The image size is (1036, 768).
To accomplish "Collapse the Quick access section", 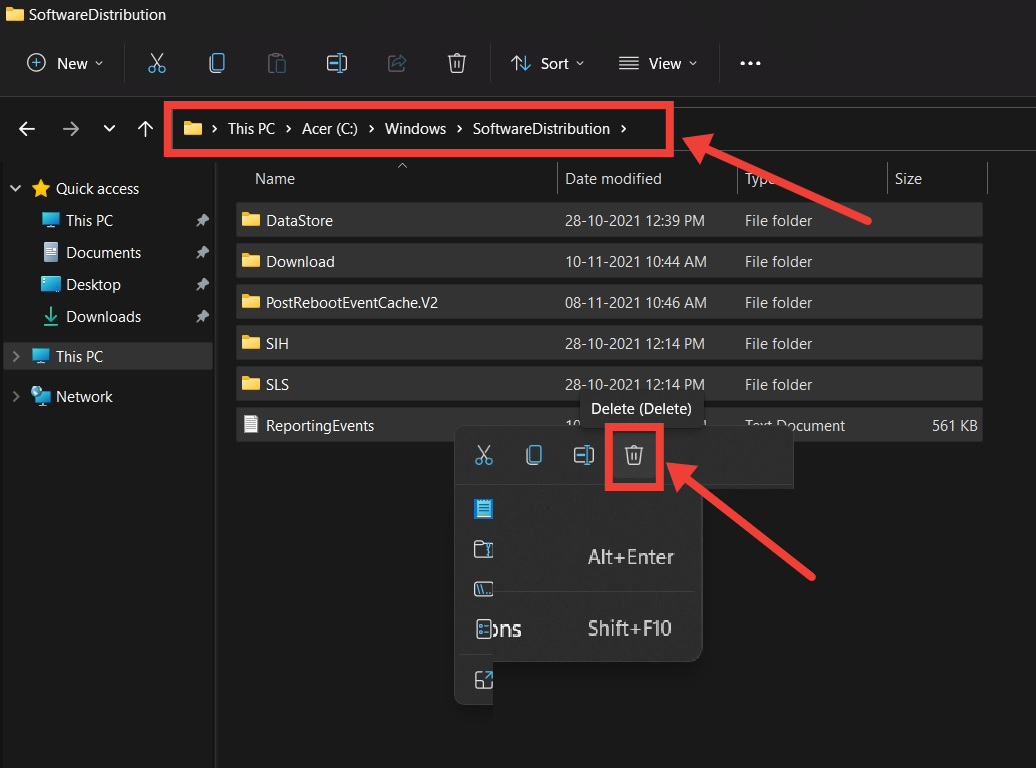I will pos(15,189).
